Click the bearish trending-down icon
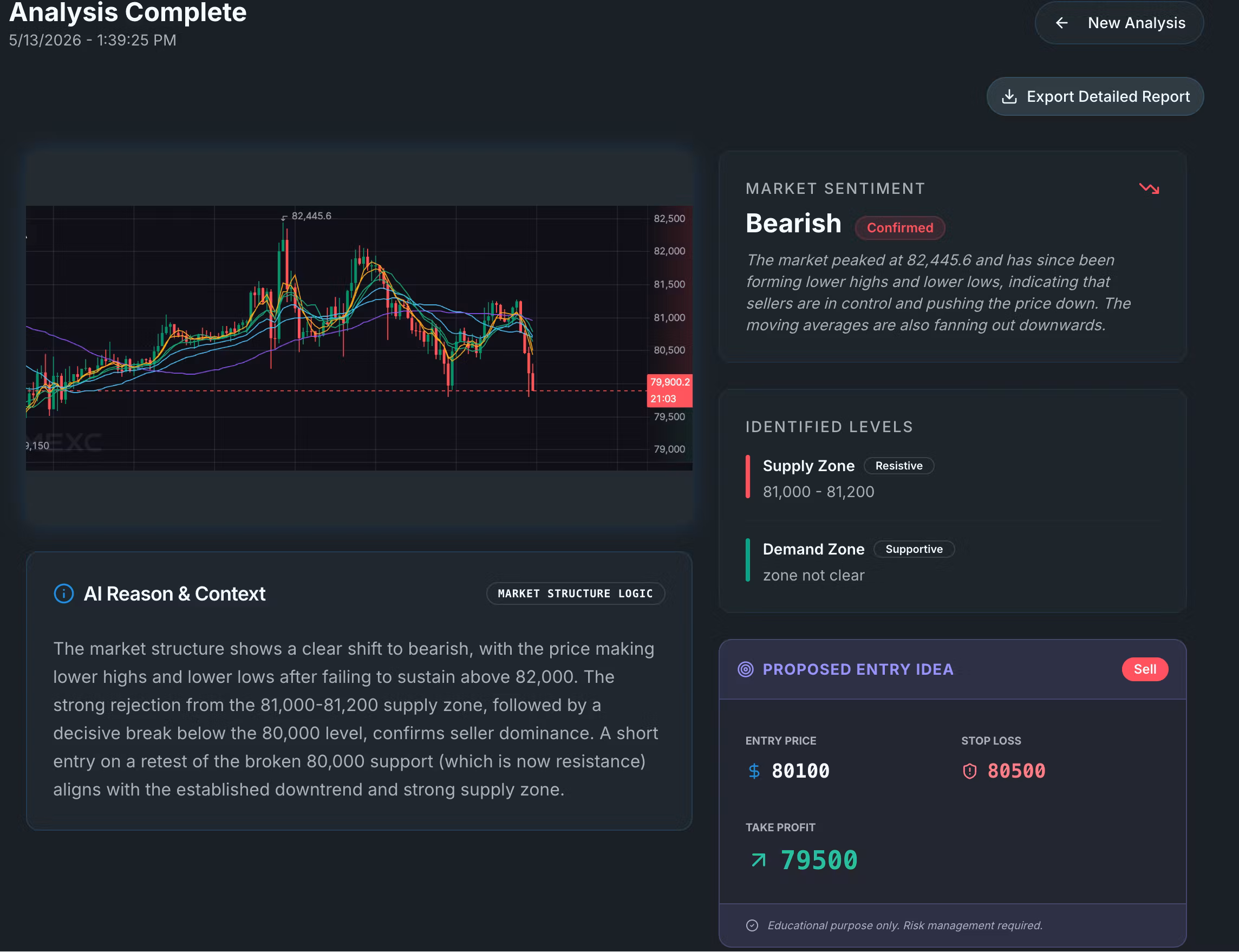1239x952 pixels. click(1149, 188)
